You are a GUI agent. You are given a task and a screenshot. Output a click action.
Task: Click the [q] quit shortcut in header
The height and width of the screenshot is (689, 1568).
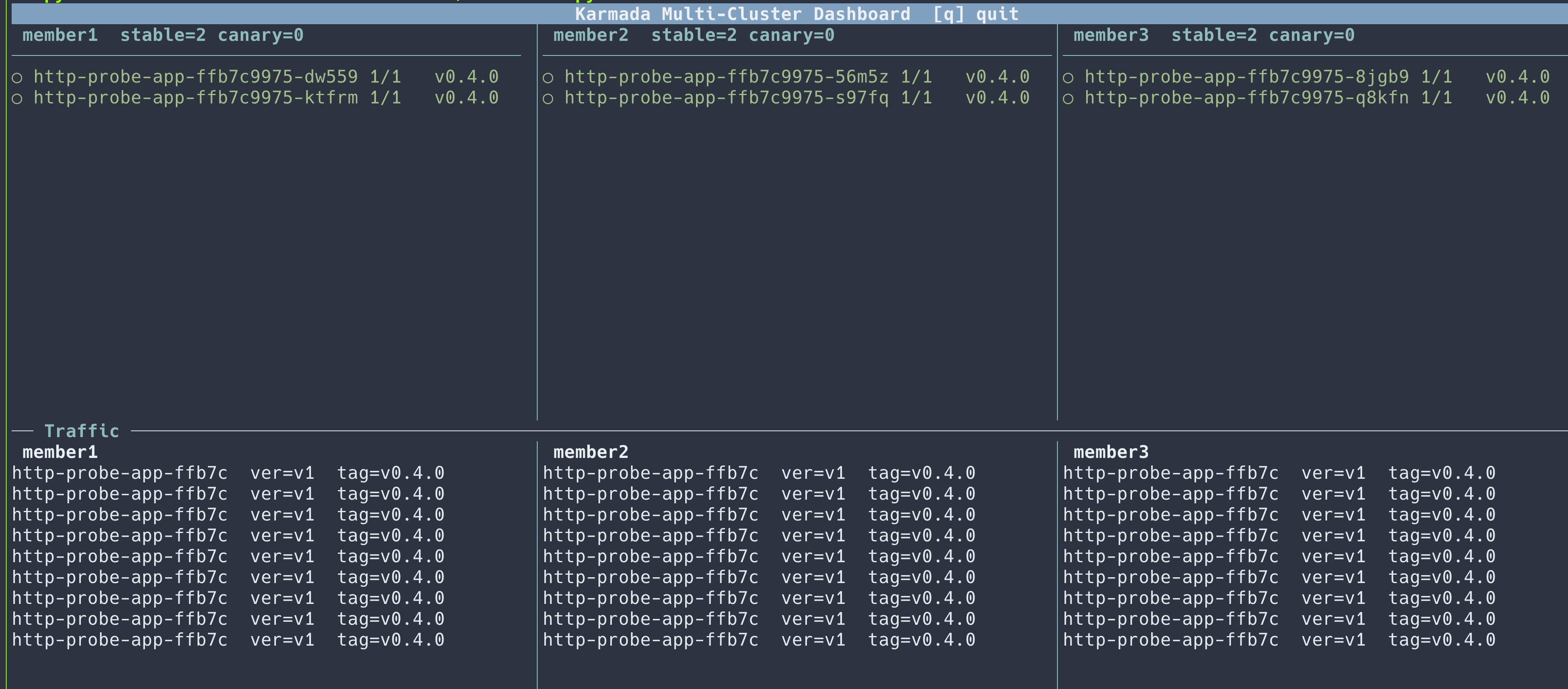[976, 14]
